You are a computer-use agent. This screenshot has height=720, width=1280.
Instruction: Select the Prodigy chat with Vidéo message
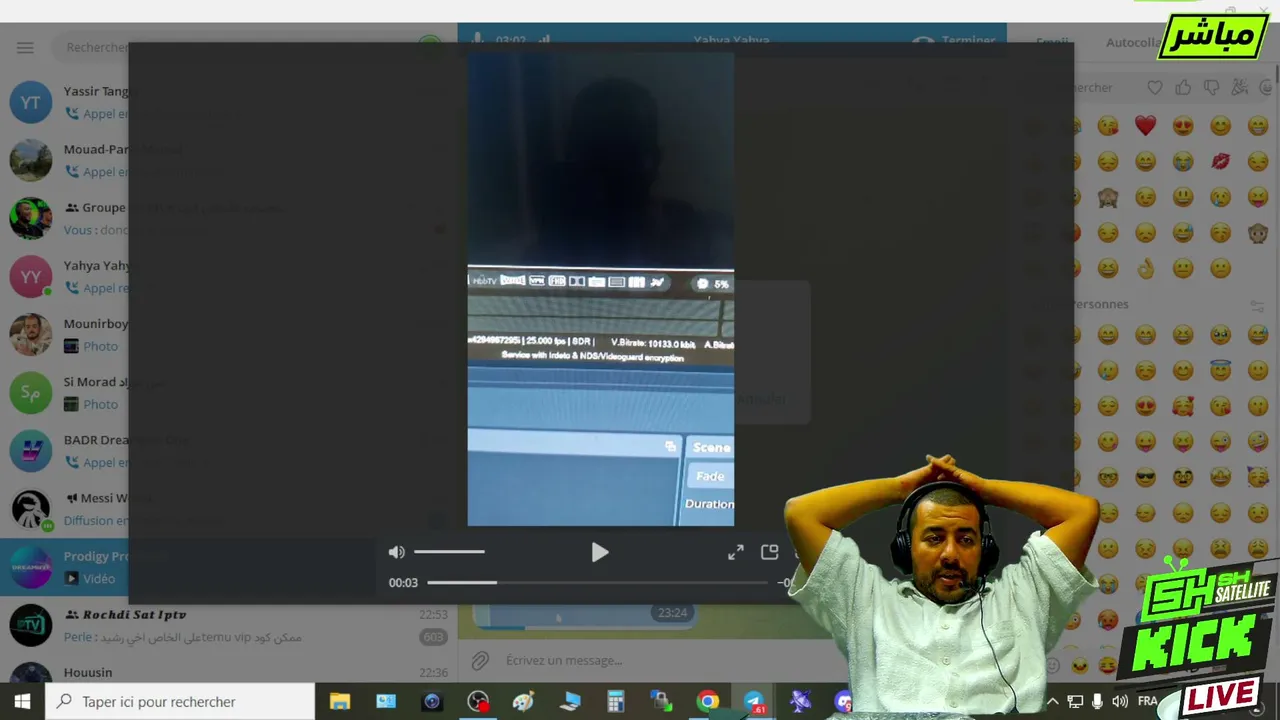[229, 567]
